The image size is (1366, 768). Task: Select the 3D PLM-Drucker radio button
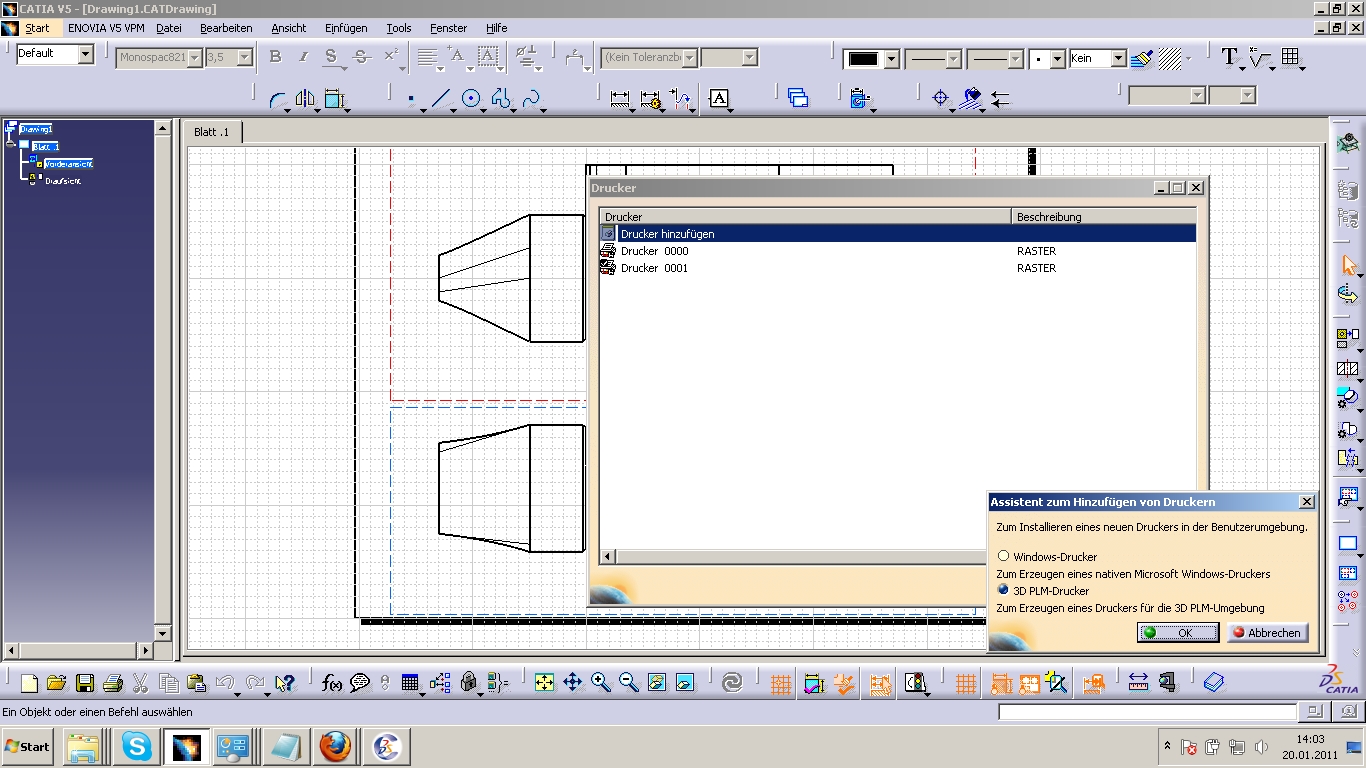pyautogui.click(x=1003, y=590)
